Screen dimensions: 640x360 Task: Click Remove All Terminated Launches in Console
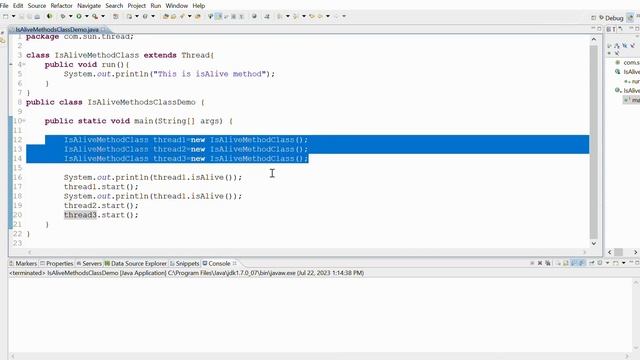[548, 263]
